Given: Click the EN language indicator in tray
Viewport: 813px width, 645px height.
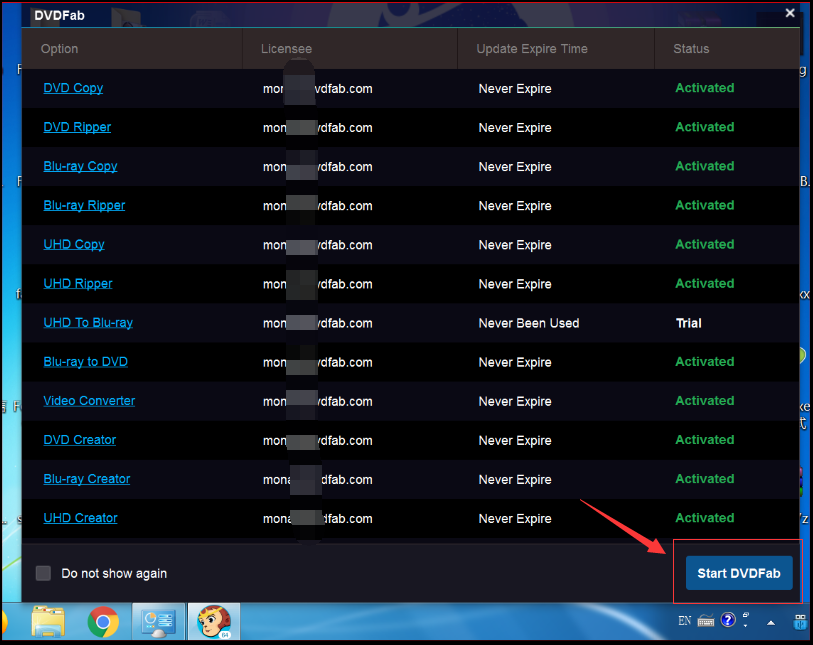Looking at the screenshot, I should (684, 621).
